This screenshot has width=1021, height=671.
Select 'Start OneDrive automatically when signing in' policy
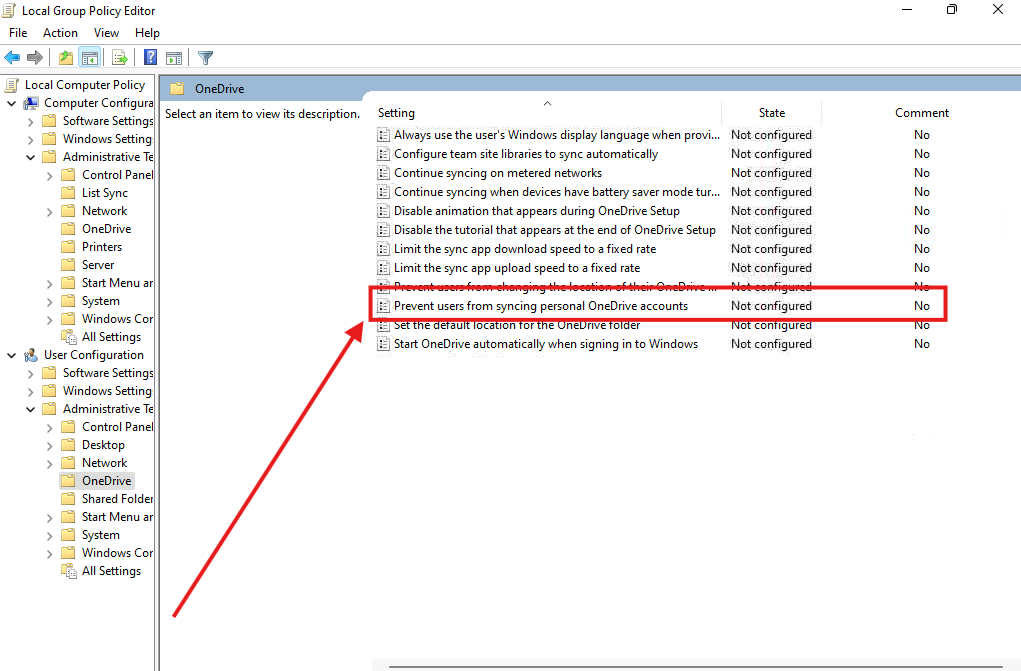point(546,343)
